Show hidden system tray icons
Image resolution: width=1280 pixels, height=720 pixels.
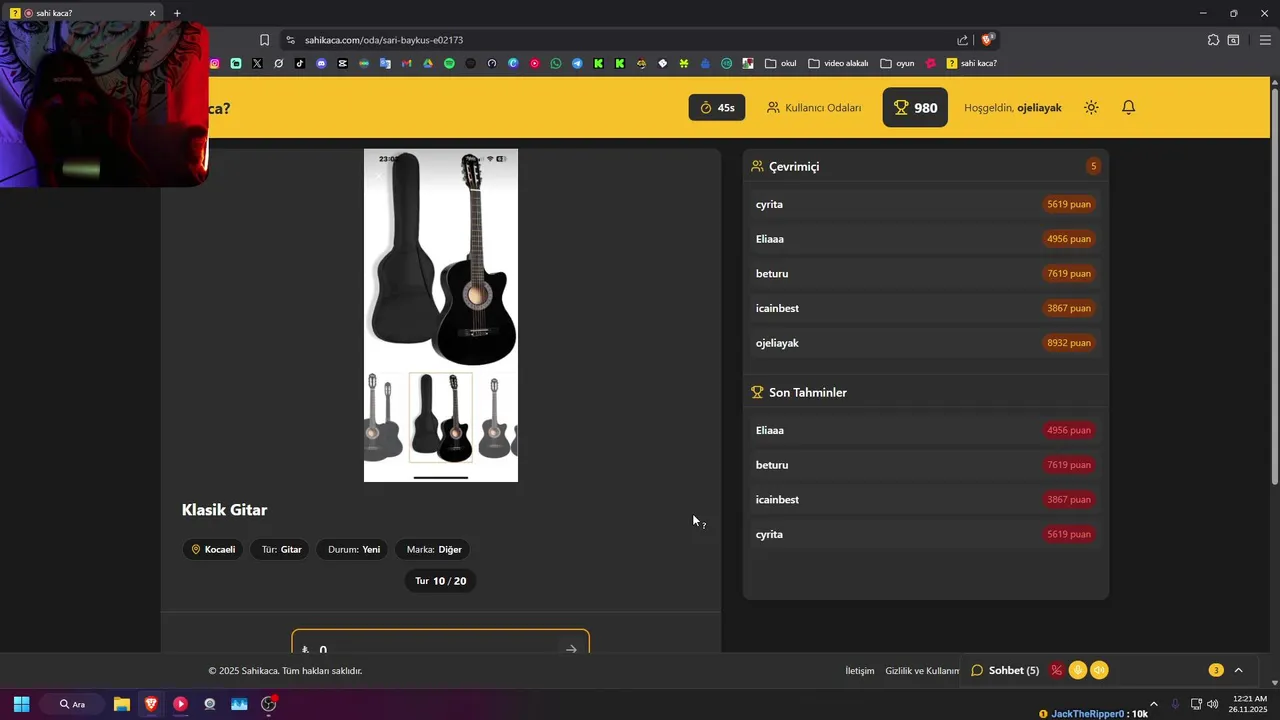click(1153, 704)
